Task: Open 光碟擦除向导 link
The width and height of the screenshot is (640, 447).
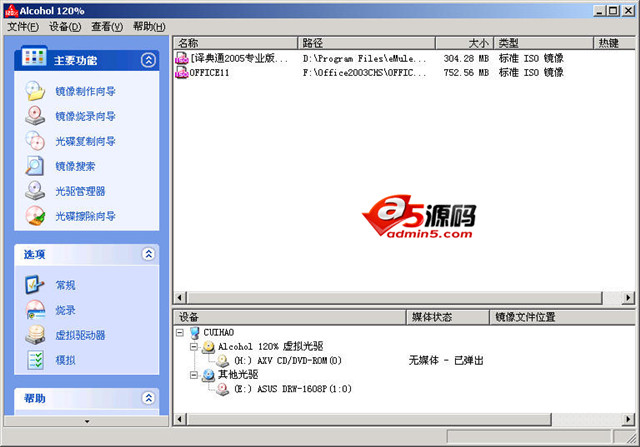Action: (x=85, y=216)
